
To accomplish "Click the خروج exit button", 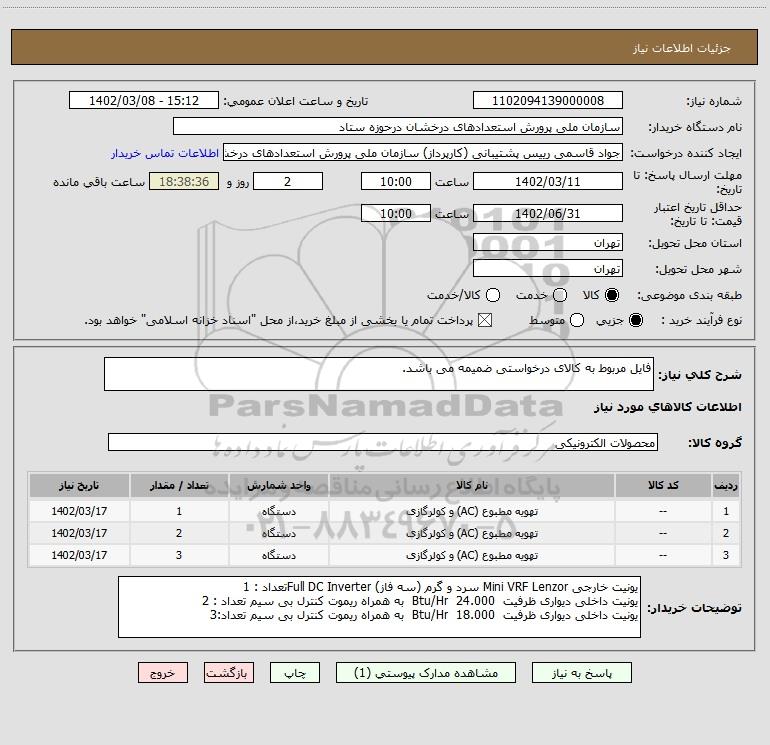I will 163,673.
